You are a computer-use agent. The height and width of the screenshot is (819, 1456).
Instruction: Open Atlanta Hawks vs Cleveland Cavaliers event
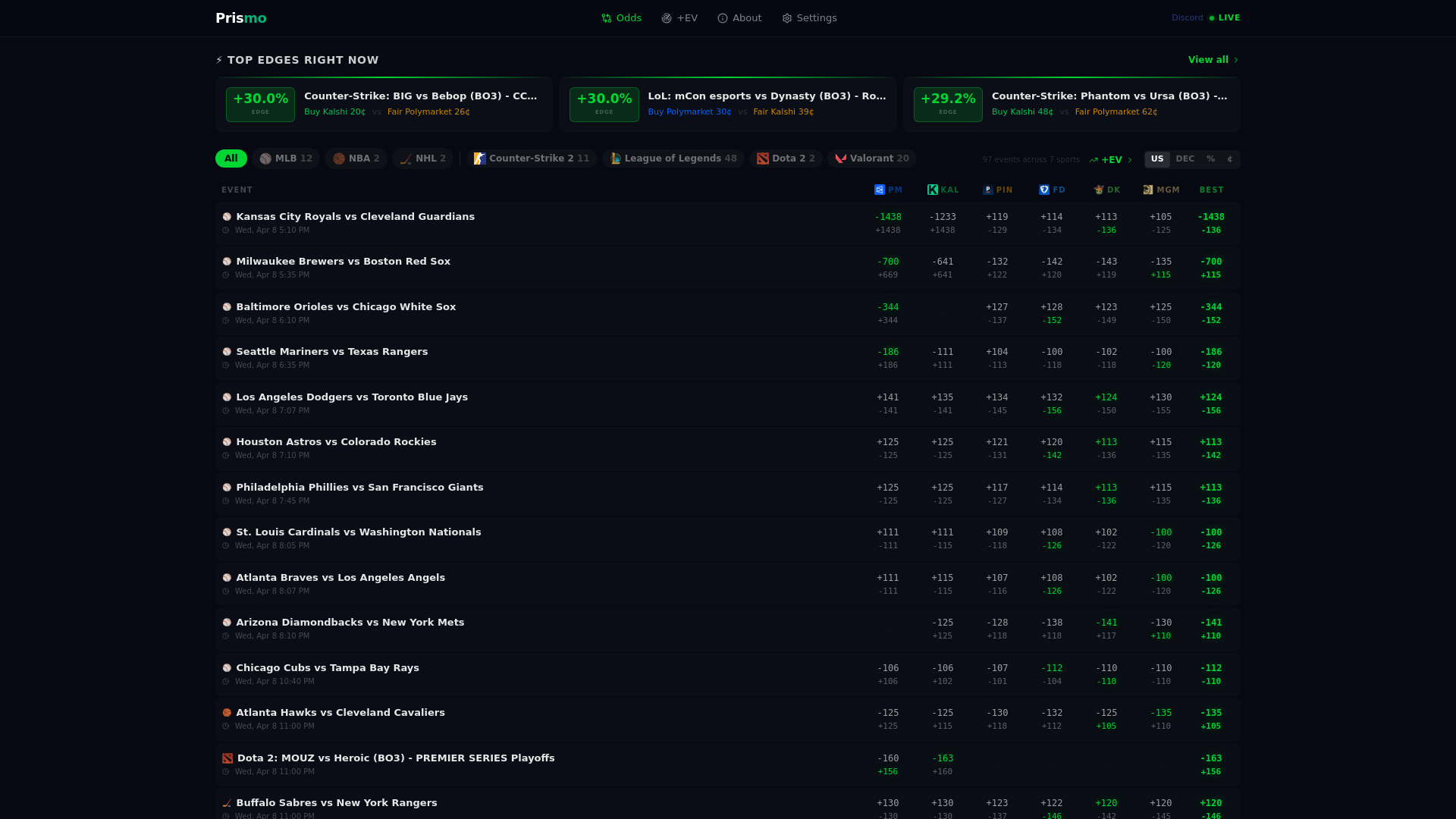click(728, 719)
